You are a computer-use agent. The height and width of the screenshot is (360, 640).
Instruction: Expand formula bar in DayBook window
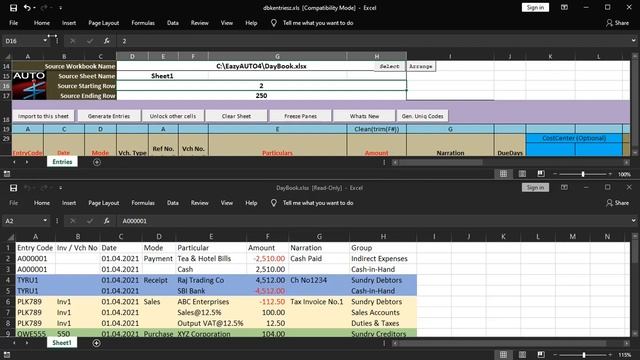click(x=633, y=221)
